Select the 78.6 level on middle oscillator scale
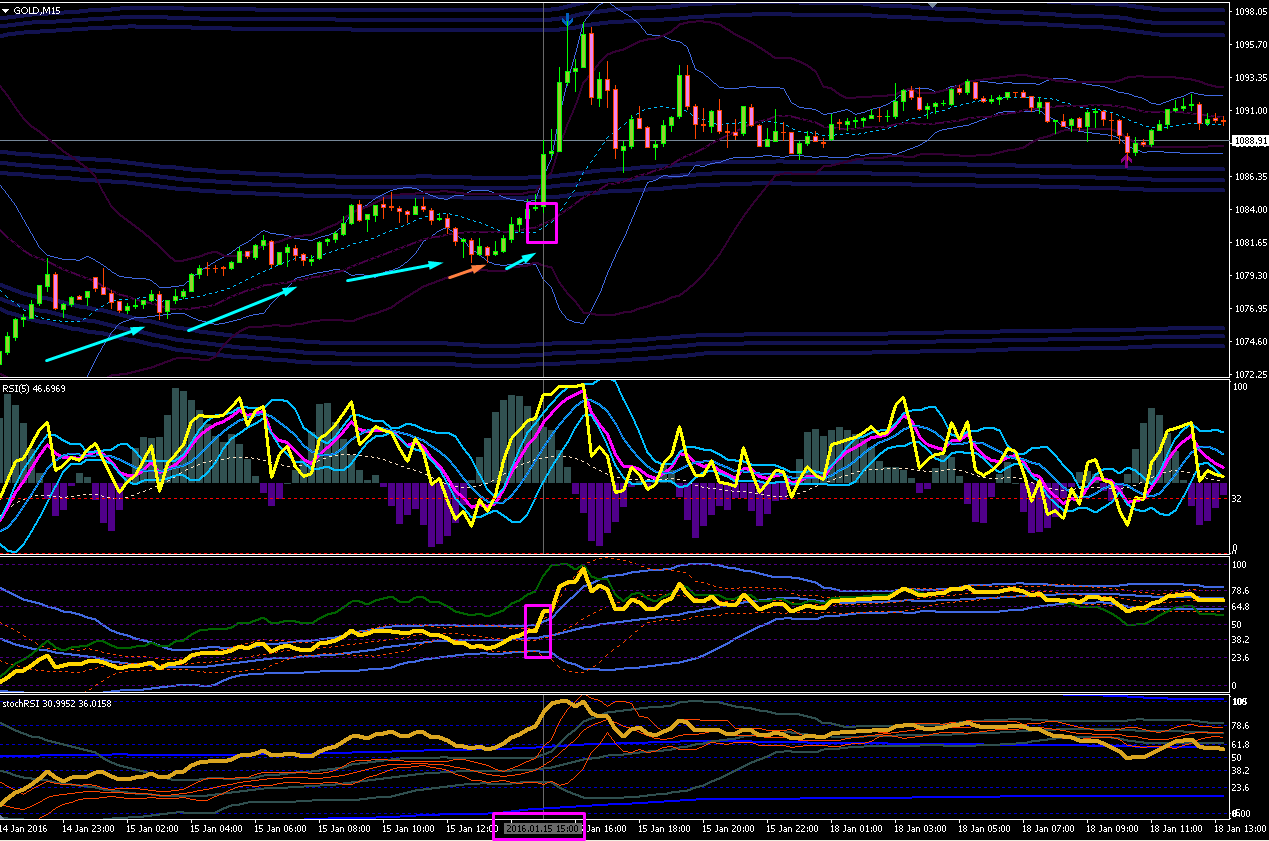This screenshot has height=841, width=1269. (x=1241, y=591)
